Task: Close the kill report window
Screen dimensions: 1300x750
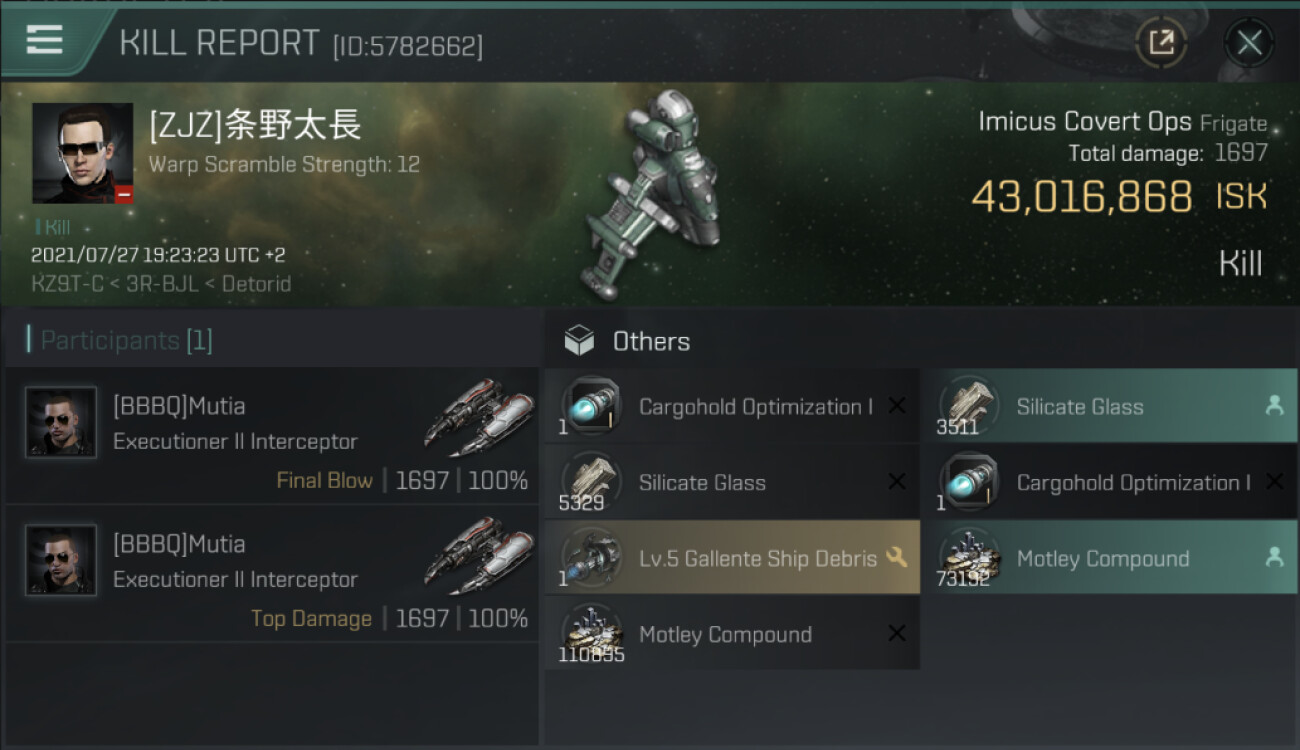Action: tap(1249, 43)
